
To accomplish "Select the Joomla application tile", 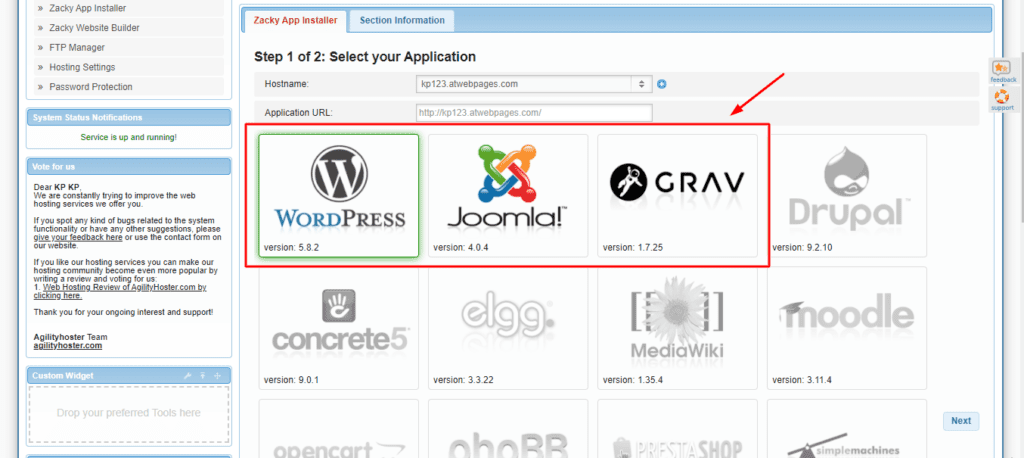I will point(508,195).
